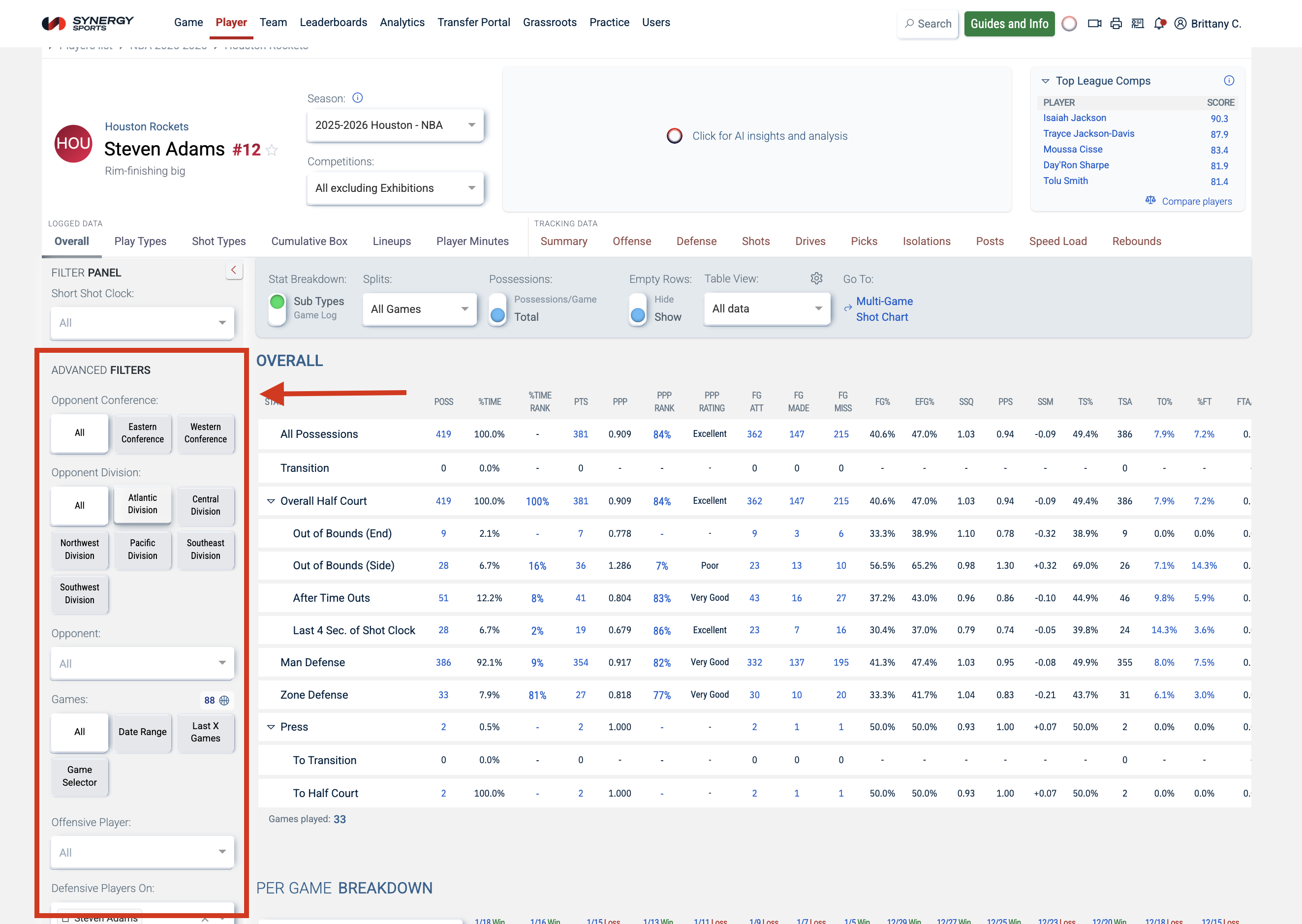
Task: Select Eastern Conference opponent filter
Action: tap(142, 433)
